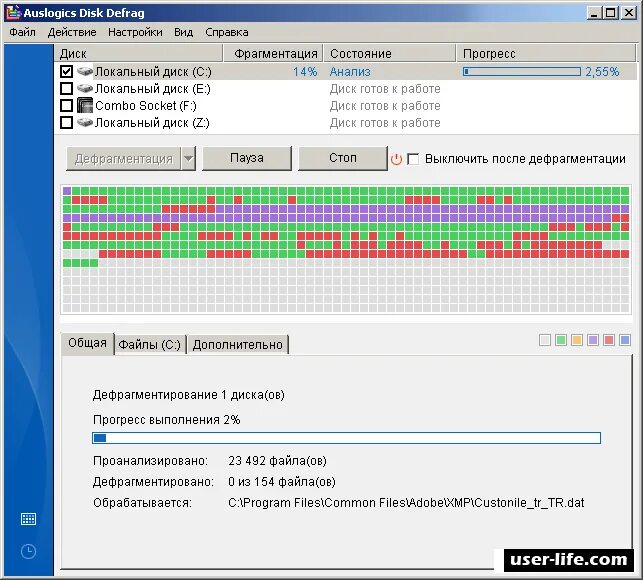Image resolution: width=643 pixels, height=580 pixels.
Task: Click the Стоп button
Action: click(x=343, y=158)
